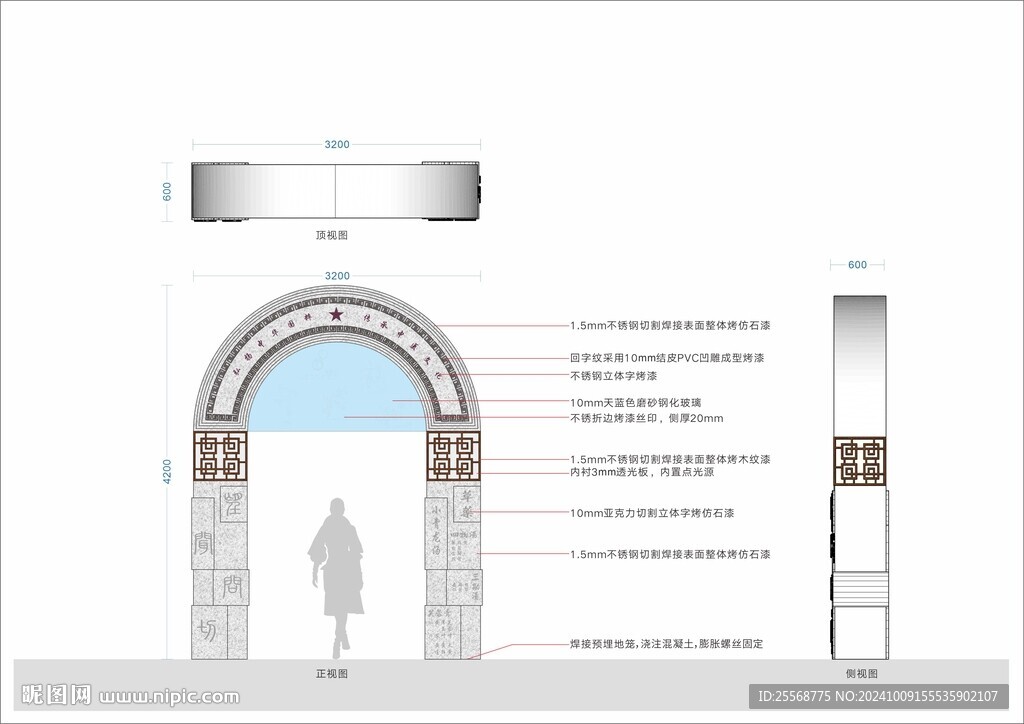Image resolution: width=1024 pixels, height=724 pixels.
Task: Select the 不锈折边烤漆丝印，侧厚20mm note
Action: (x=647, y=418)
